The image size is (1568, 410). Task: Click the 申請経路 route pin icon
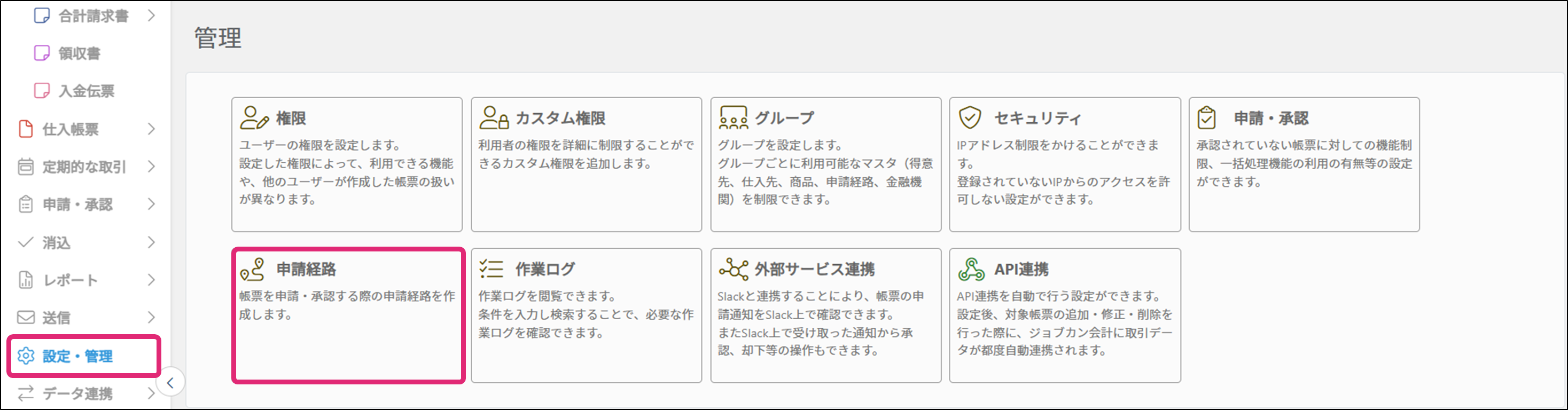pyautogui.click(x=253, y=269)
